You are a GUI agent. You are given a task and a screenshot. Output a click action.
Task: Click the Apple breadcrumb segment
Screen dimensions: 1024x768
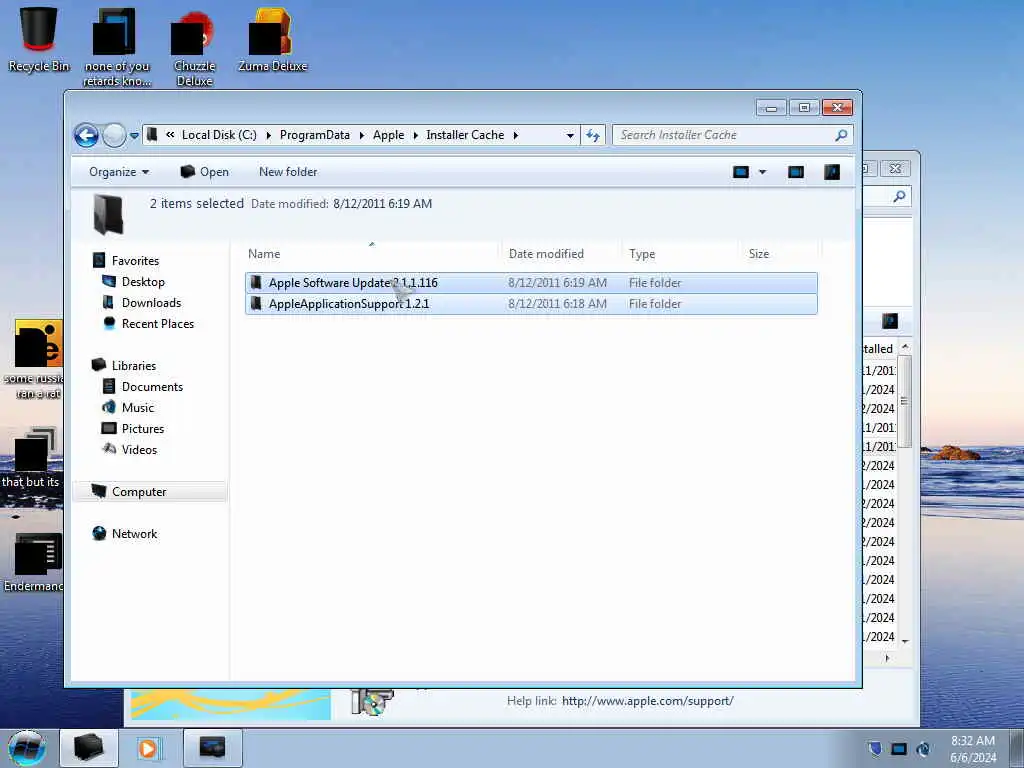(389, 135)
